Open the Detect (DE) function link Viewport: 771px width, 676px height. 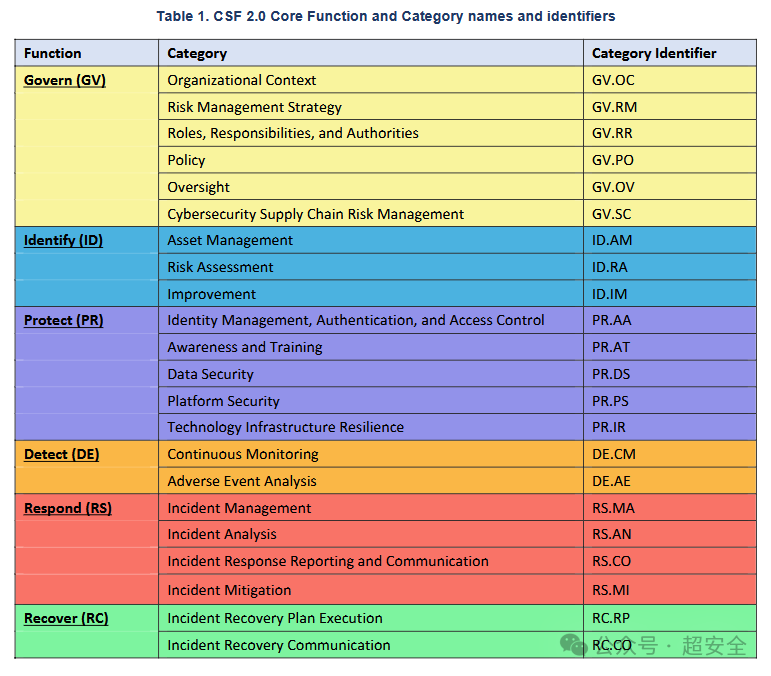pyautogui.click(x=61, y=454)
